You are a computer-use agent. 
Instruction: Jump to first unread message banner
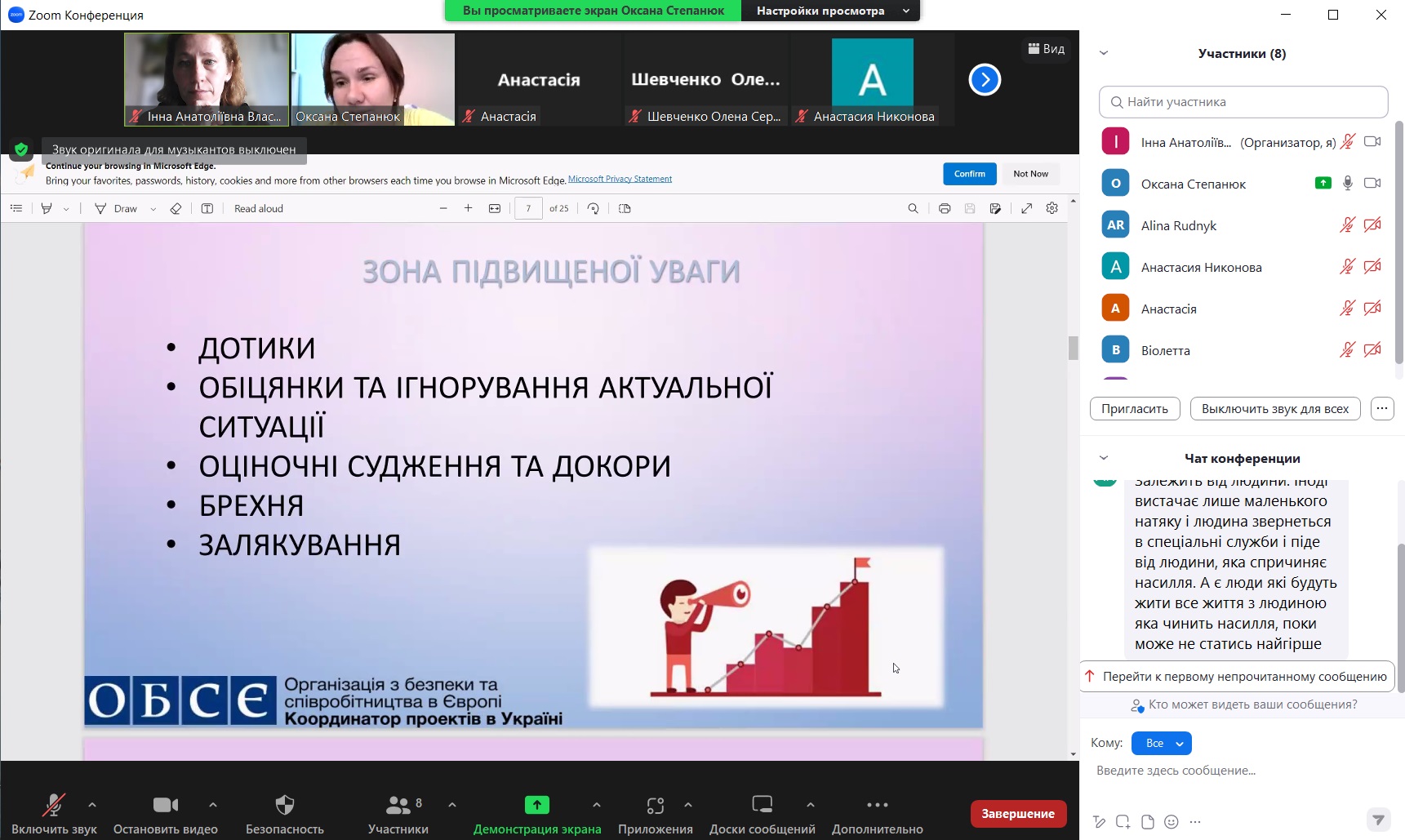tap(1238, 676)
